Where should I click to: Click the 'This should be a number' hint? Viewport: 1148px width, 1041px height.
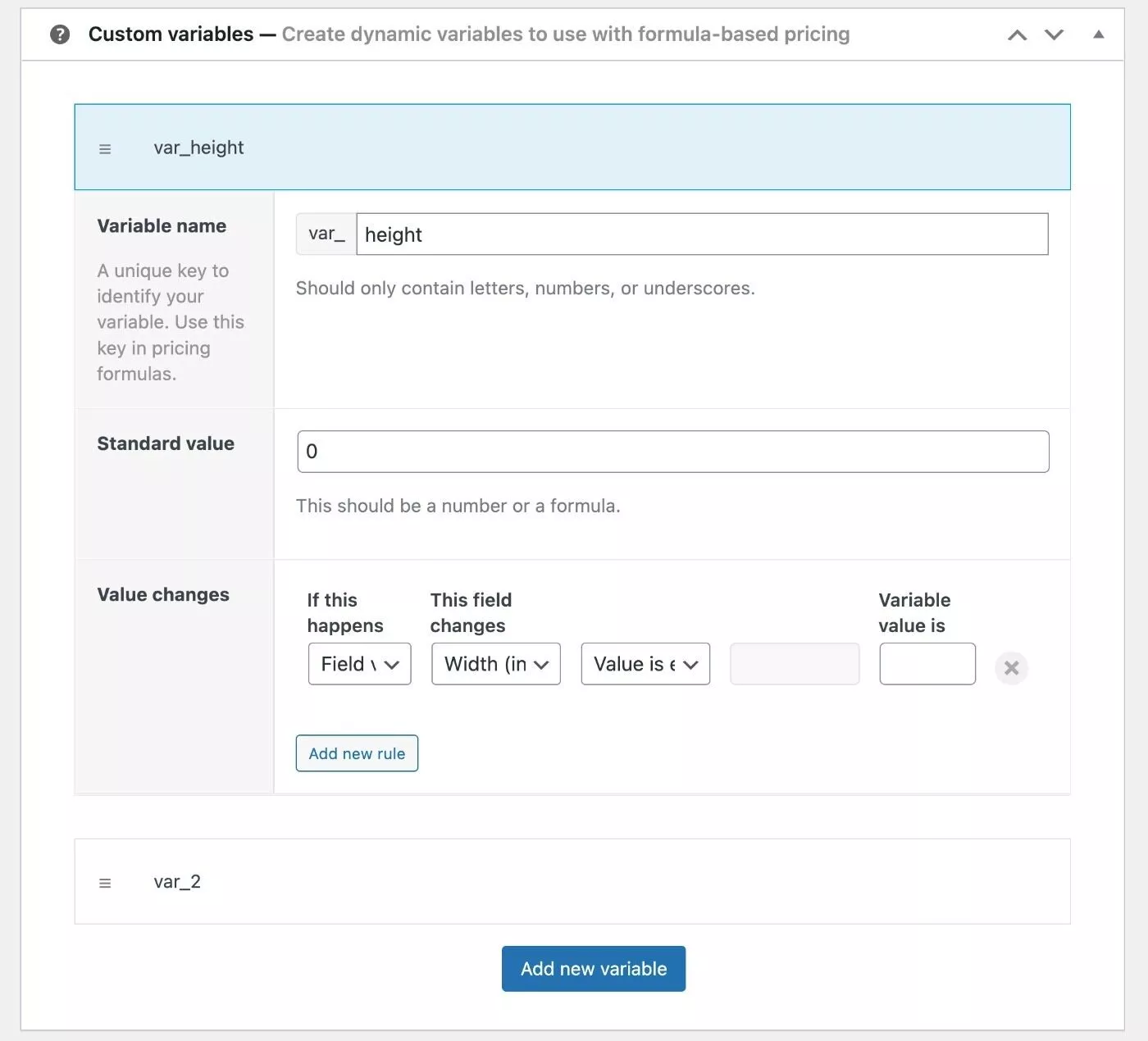click(458, 506)
